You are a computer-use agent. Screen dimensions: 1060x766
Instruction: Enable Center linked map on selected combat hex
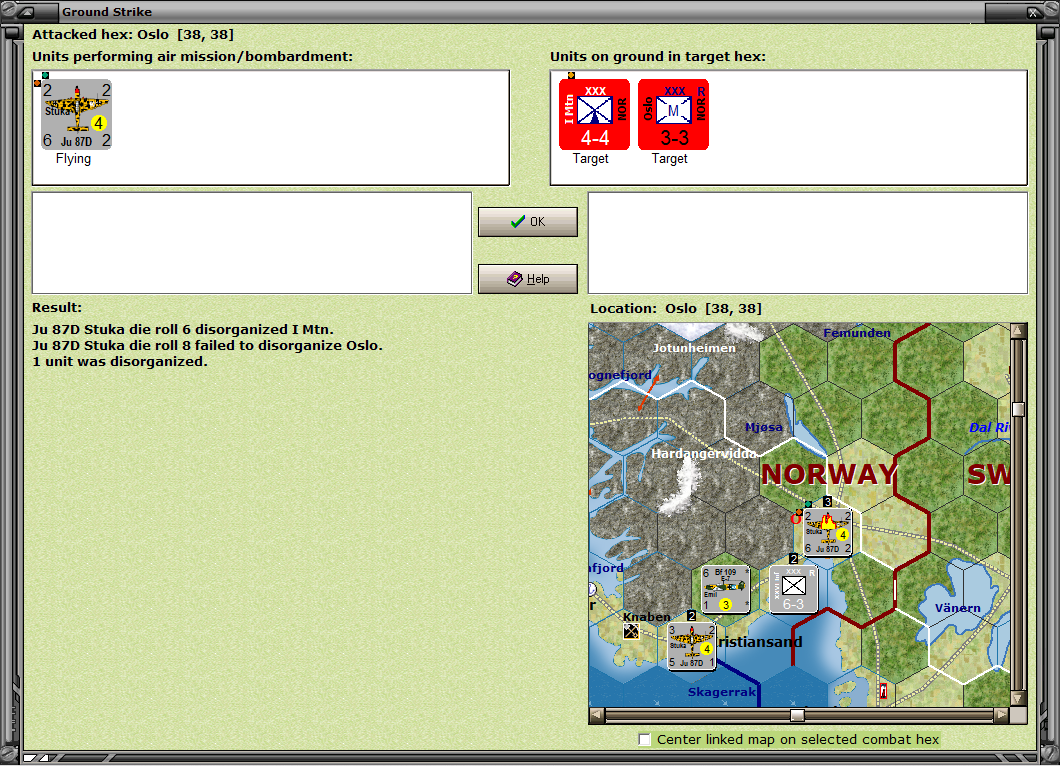[645, 740]
